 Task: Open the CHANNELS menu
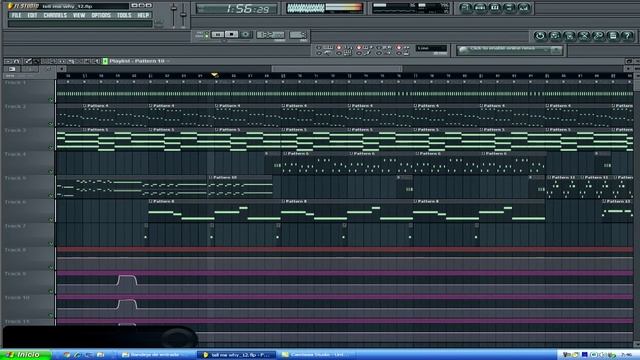55,15
